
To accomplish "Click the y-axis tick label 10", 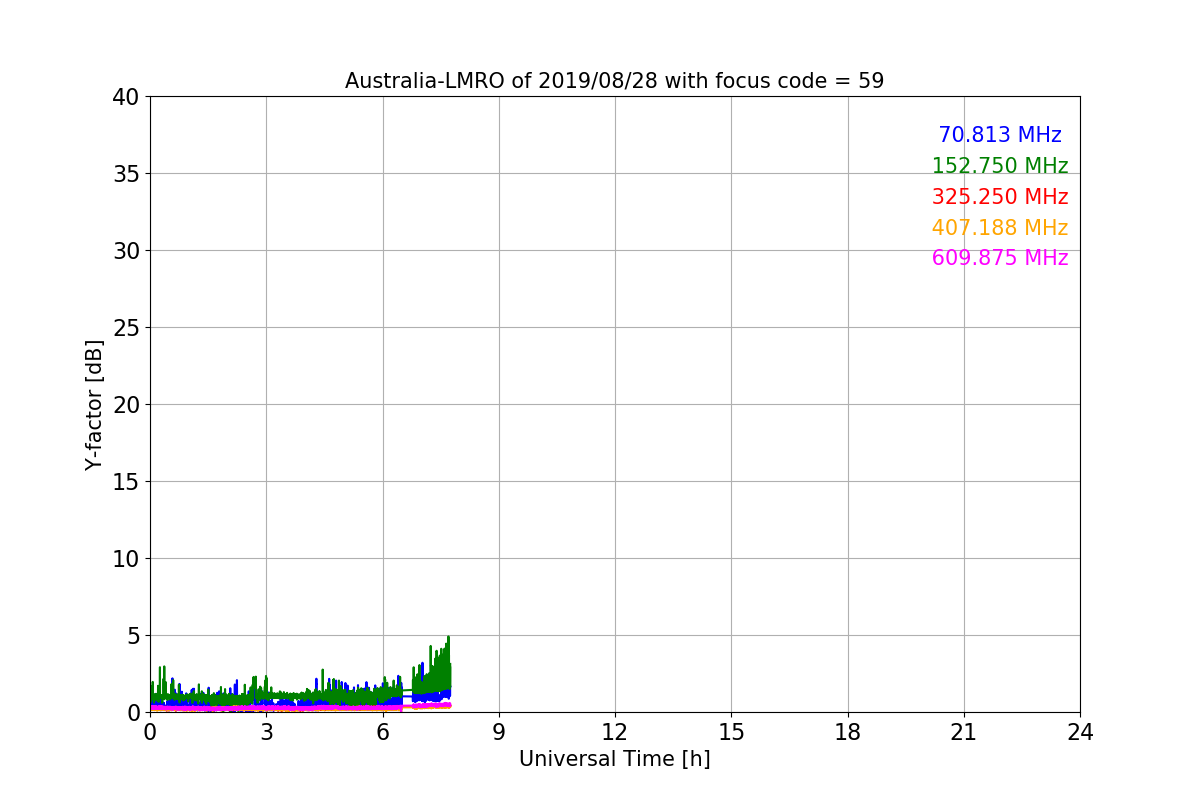I will click(x=125, y=559).
